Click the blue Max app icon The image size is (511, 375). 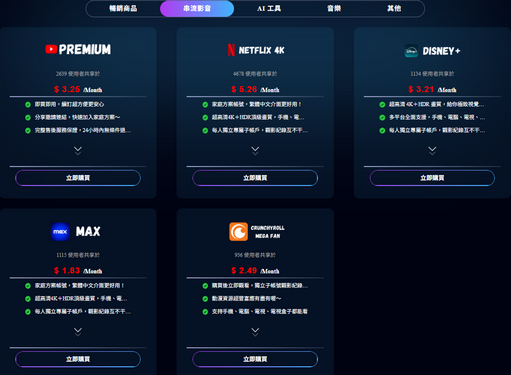[x=60, y=232]
